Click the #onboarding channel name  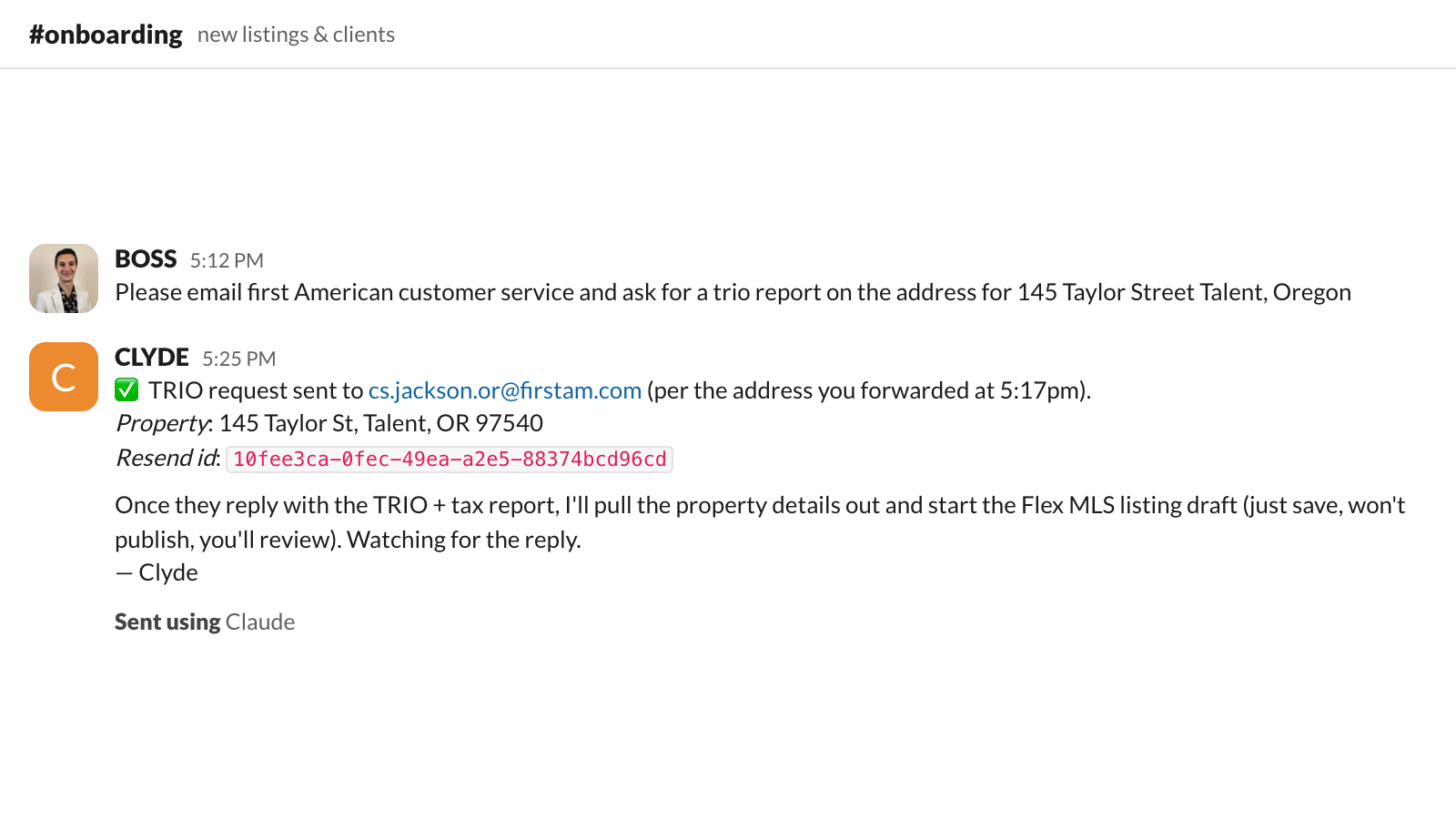(106, 35)
